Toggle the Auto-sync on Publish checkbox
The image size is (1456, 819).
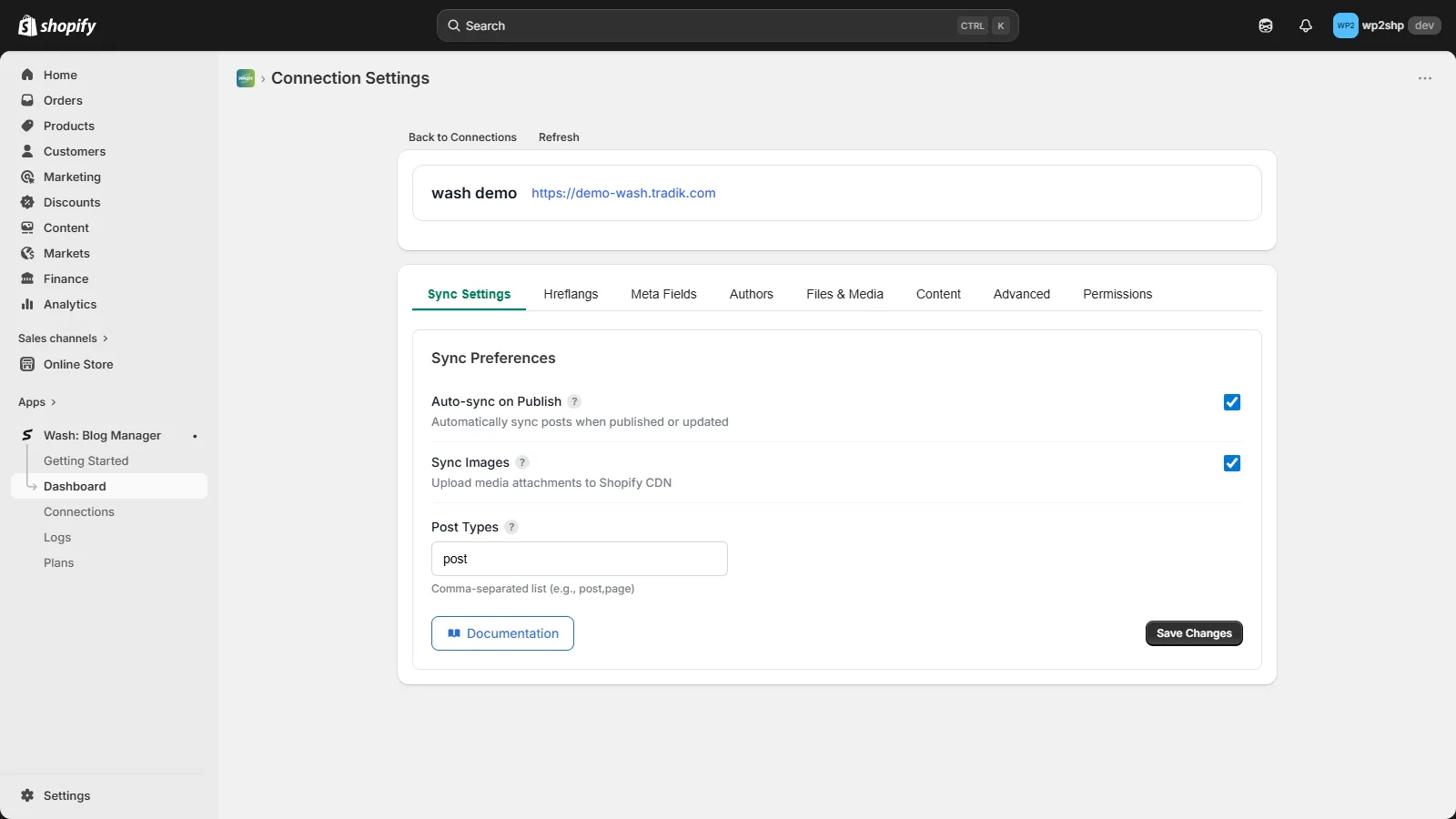(1232, 402)
